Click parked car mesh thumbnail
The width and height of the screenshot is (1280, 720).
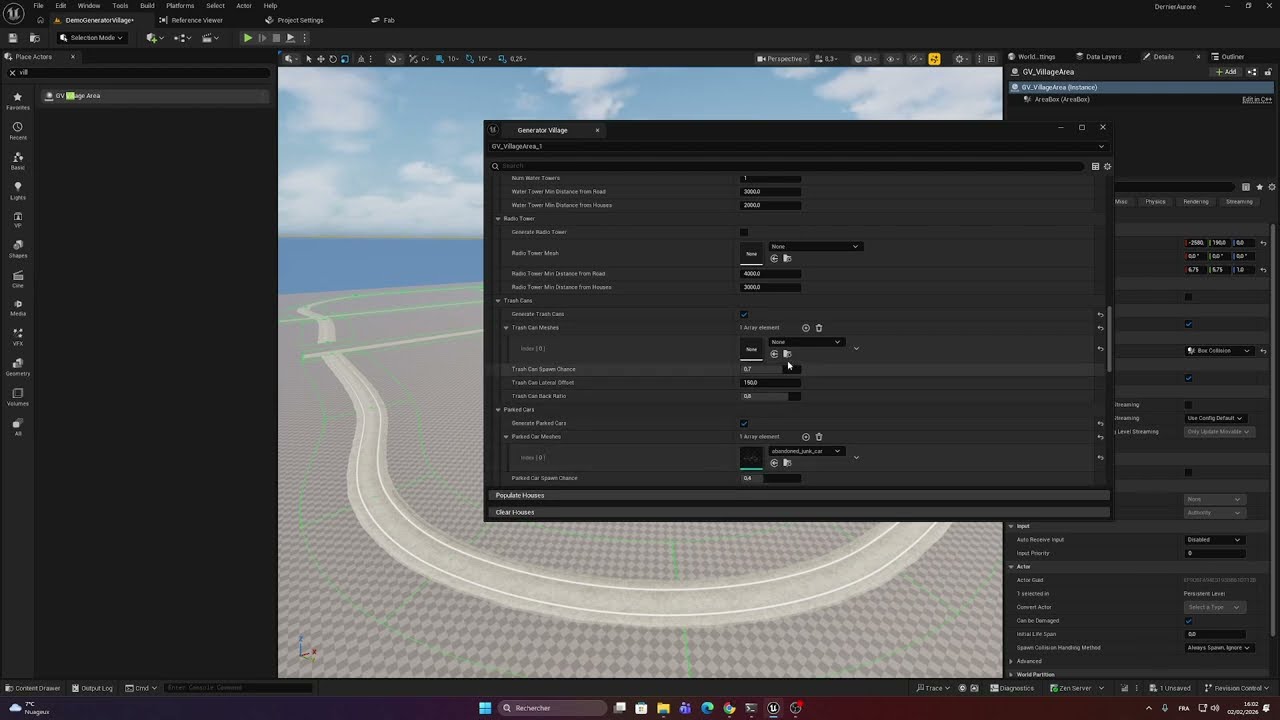751,457
